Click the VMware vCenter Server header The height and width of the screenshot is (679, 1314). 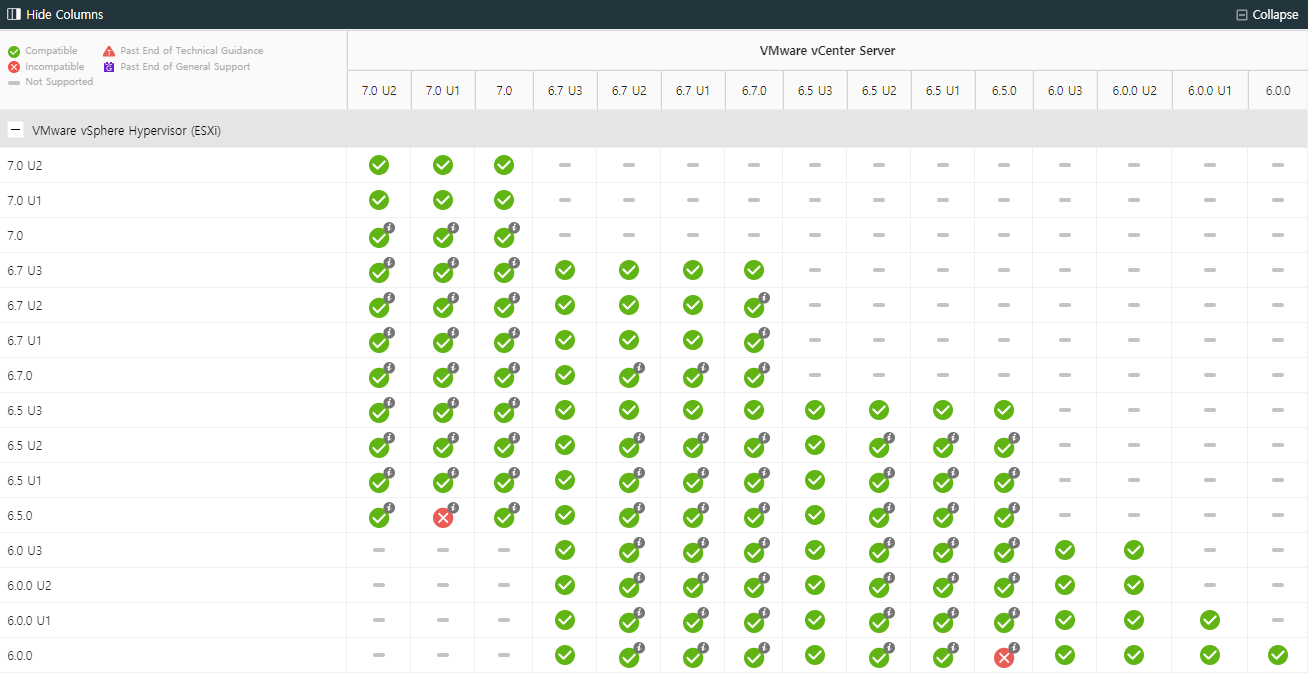point(827,50)
